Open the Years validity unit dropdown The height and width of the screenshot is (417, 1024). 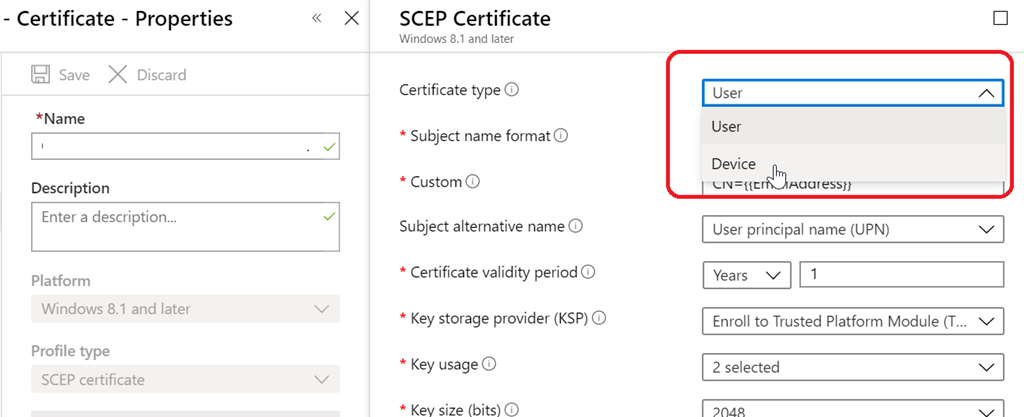746,275
